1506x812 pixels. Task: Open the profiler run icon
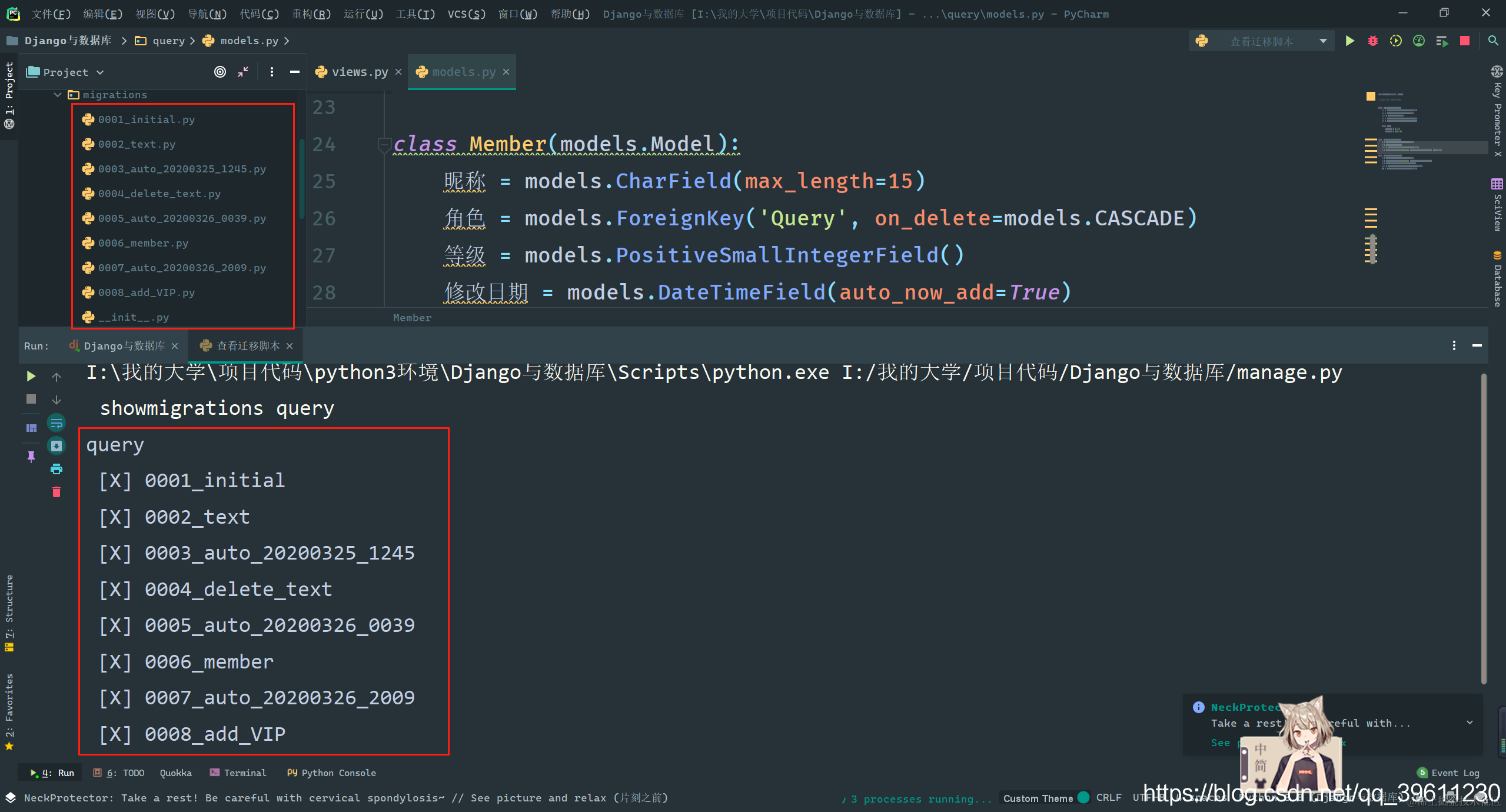[1419, 41]
